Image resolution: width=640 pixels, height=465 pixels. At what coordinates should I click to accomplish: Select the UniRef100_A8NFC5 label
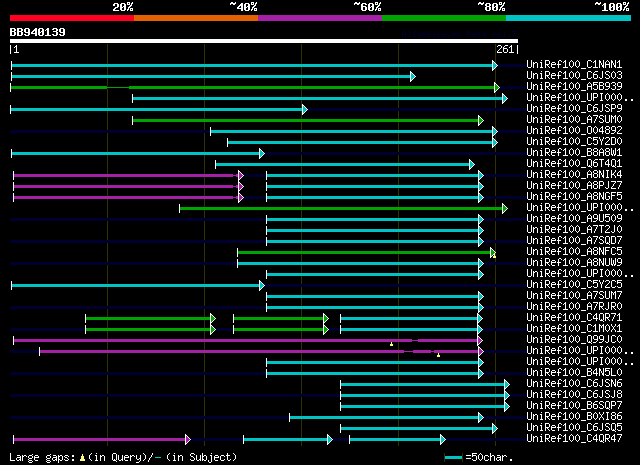point(574,251)
